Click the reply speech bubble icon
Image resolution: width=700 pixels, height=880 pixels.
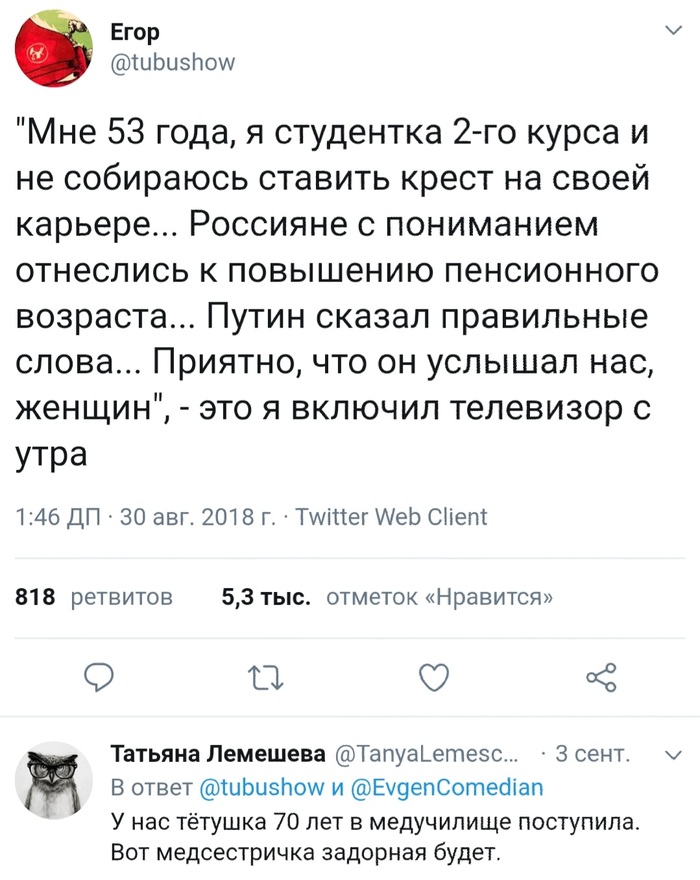[x=97, y=678]
